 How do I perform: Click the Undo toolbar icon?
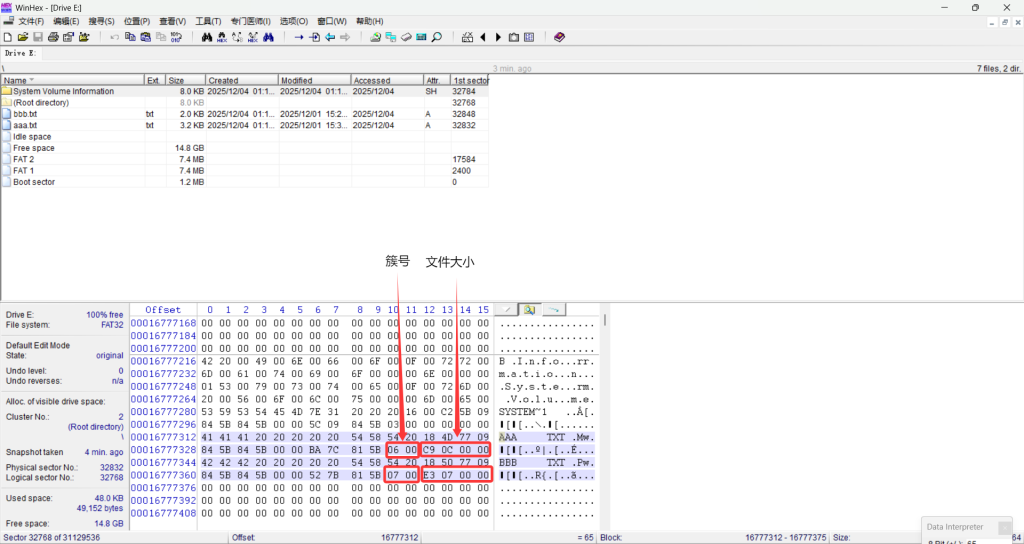click(x=114, y=37)
